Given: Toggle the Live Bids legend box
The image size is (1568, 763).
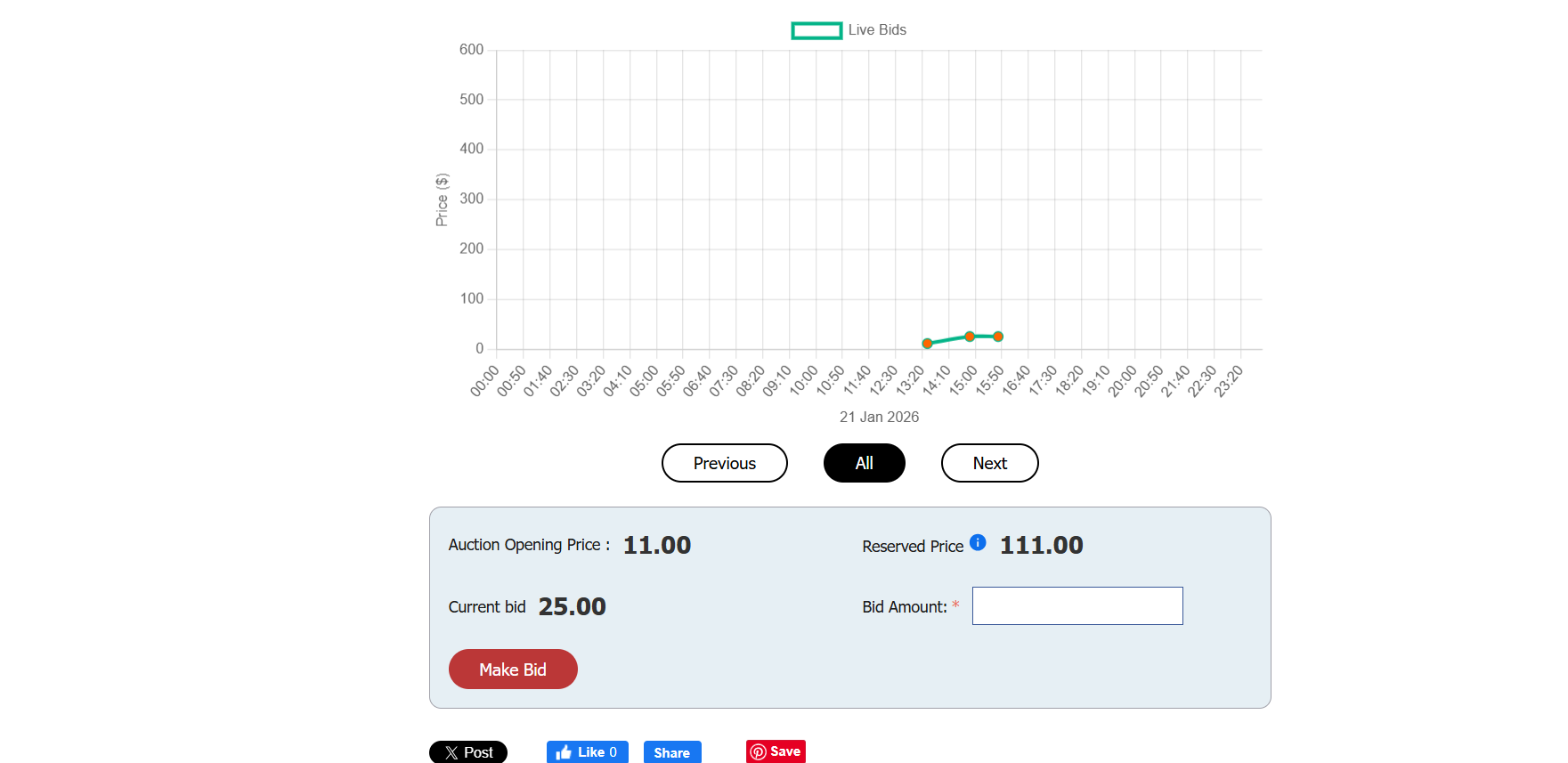Looking at the screenshot, I should pyautogui.click(x=816, y=30).
